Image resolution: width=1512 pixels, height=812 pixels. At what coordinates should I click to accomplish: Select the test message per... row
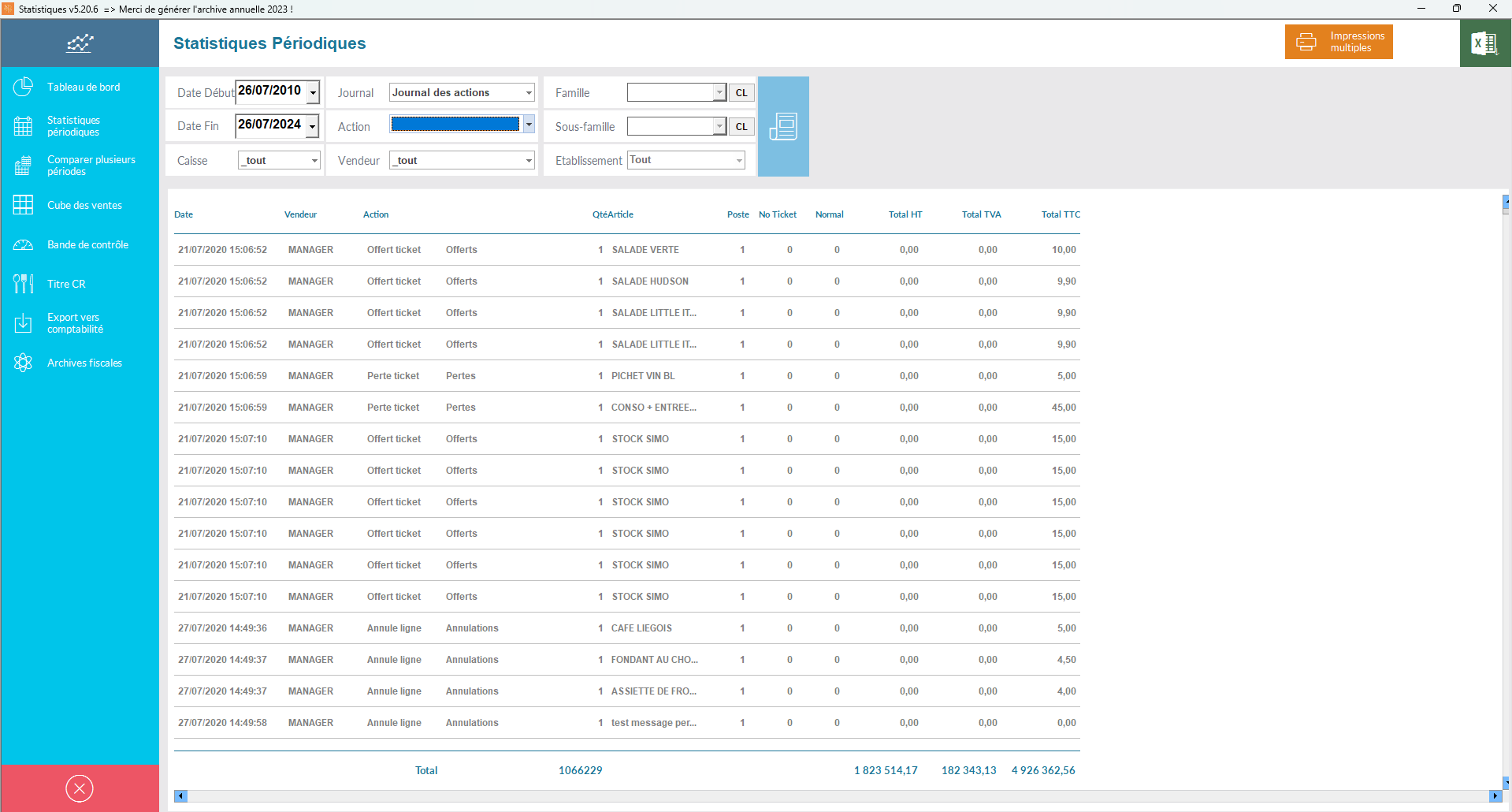coord(627,723)
